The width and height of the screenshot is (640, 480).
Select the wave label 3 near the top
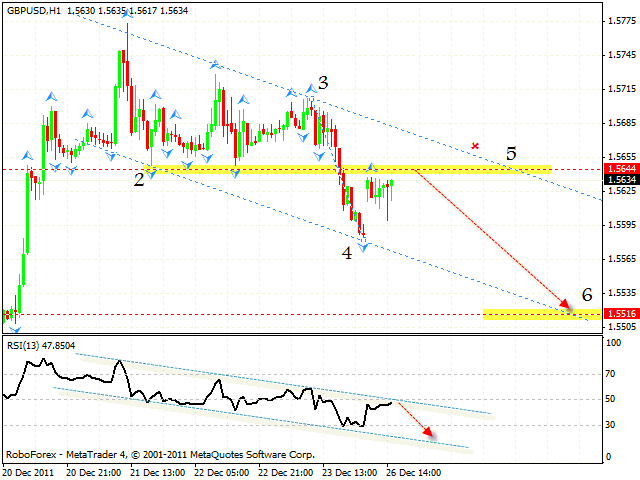click(x=323, y=82)
